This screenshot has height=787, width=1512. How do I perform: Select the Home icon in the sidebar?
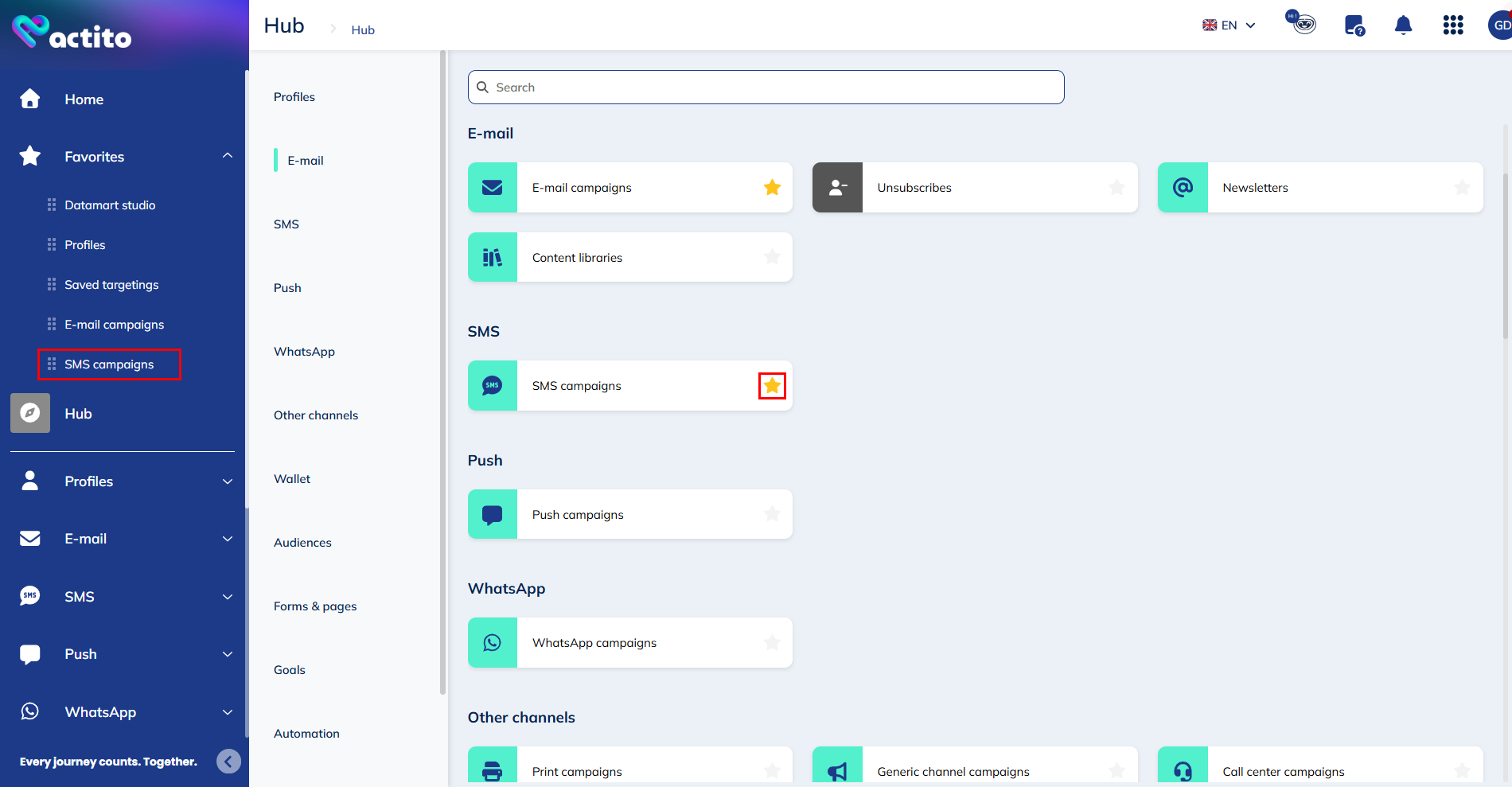[x=29, y=99]
